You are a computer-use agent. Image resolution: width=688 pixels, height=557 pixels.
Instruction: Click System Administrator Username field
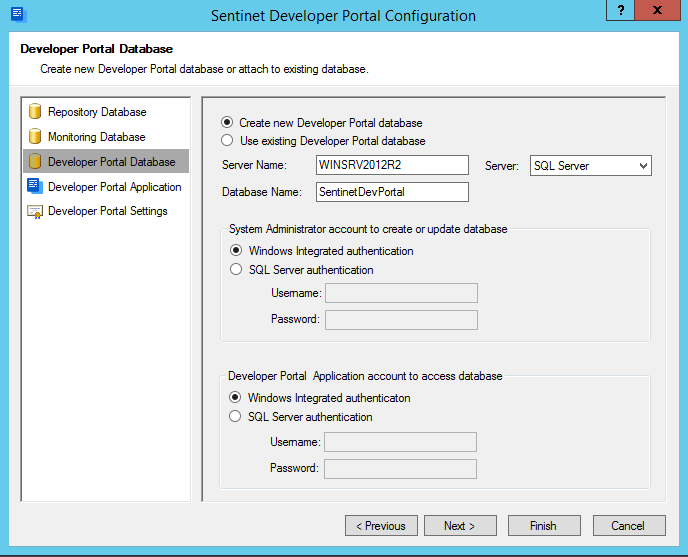pos(401,293)
